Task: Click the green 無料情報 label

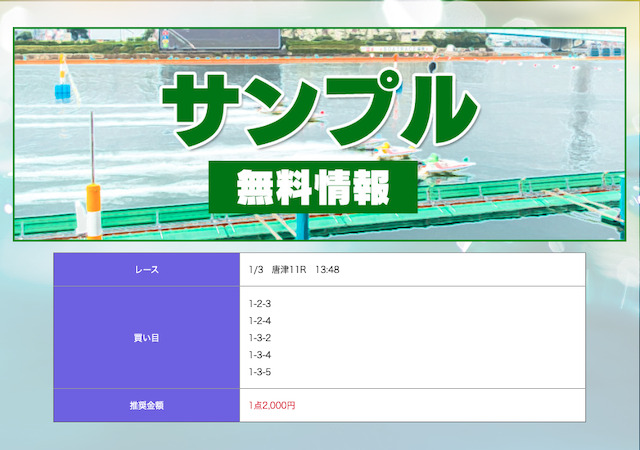Action: (312, 187)
